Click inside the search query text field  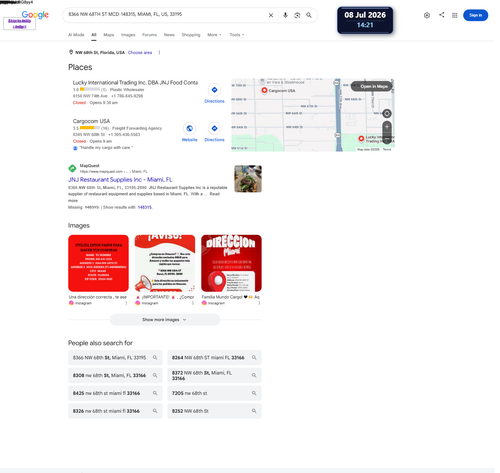coord(165,15)
